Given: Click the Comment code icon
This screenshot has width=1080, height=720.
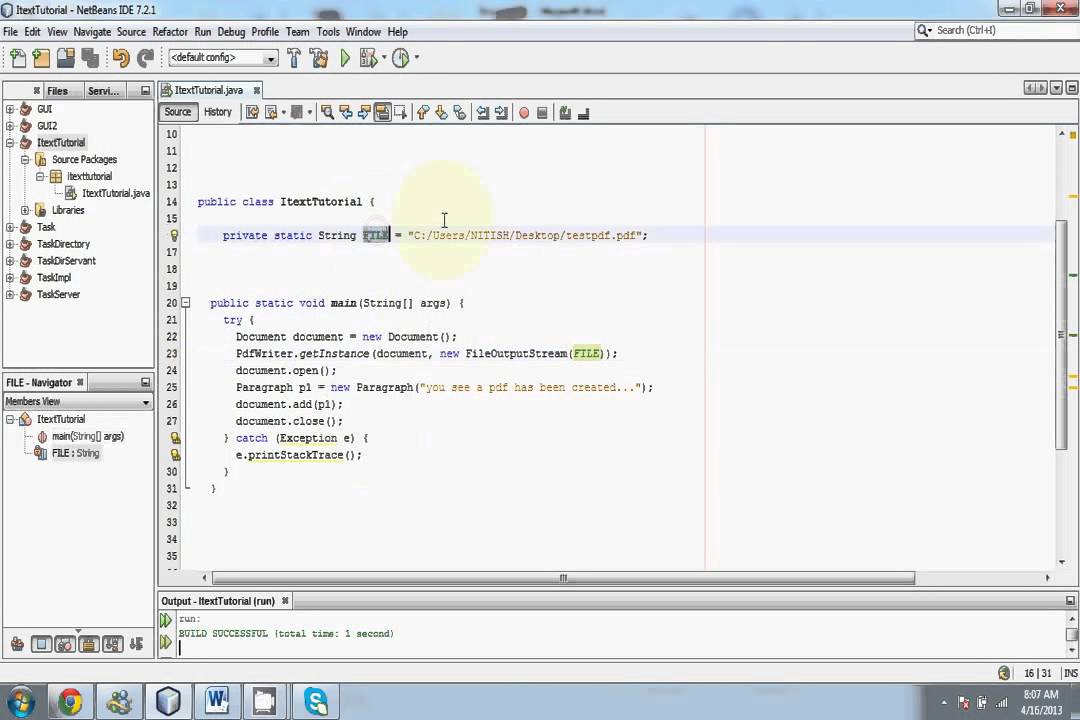Looking at the screenshot, I should 565,113.
